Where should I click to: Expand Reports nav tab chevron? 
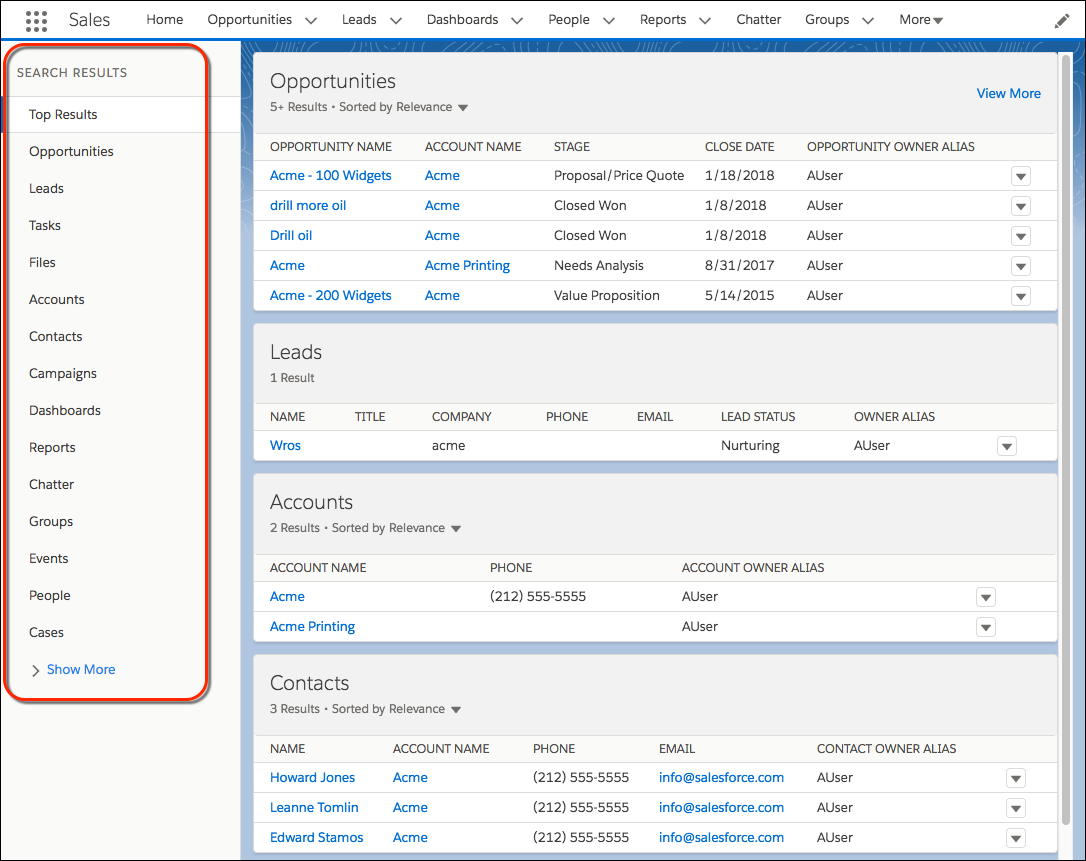[x=705, y=21]
